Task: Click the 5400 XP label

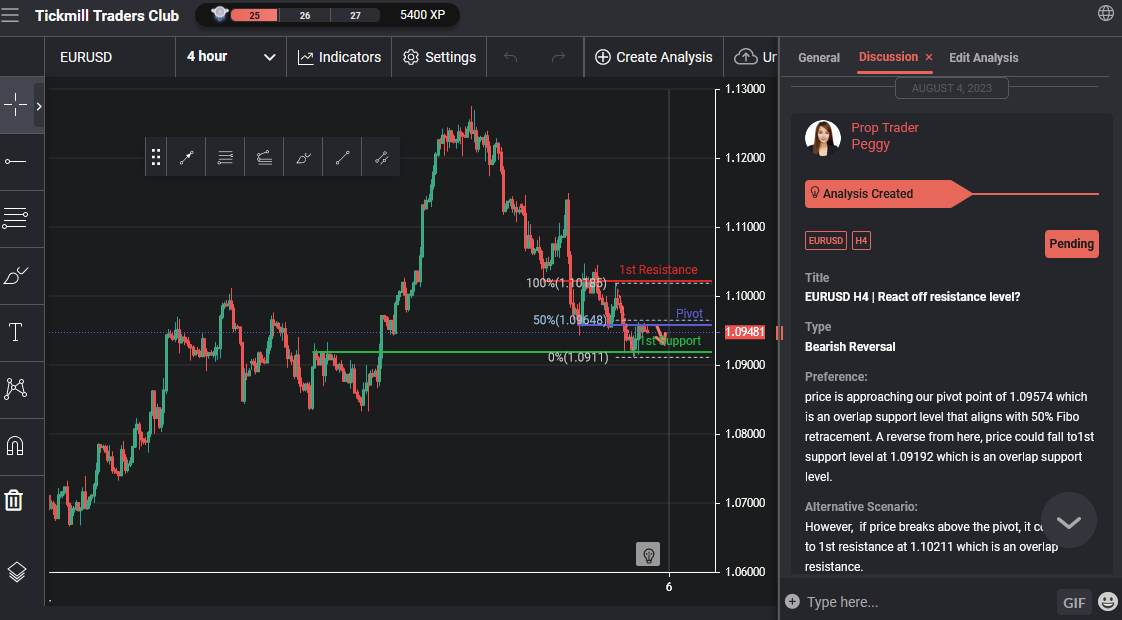Action: pyautogui.click(x=422, y=15)
